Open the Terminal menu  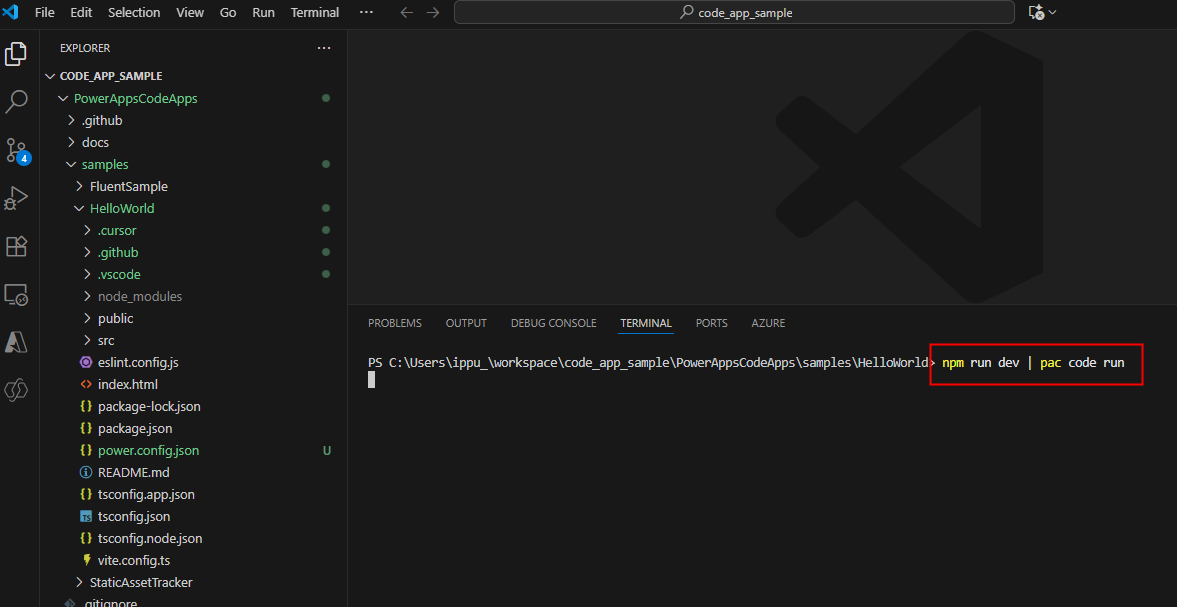click(315, 13)
